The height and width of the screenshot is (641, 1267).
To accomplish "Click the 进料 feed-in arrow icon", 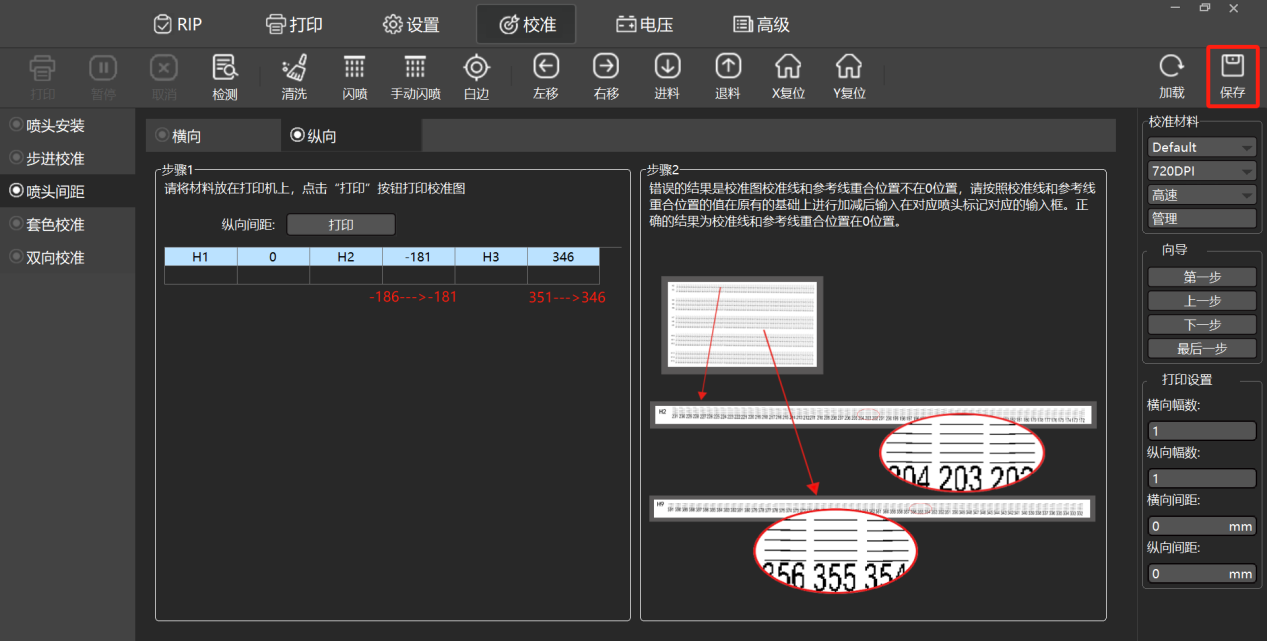I will (667, 66).
